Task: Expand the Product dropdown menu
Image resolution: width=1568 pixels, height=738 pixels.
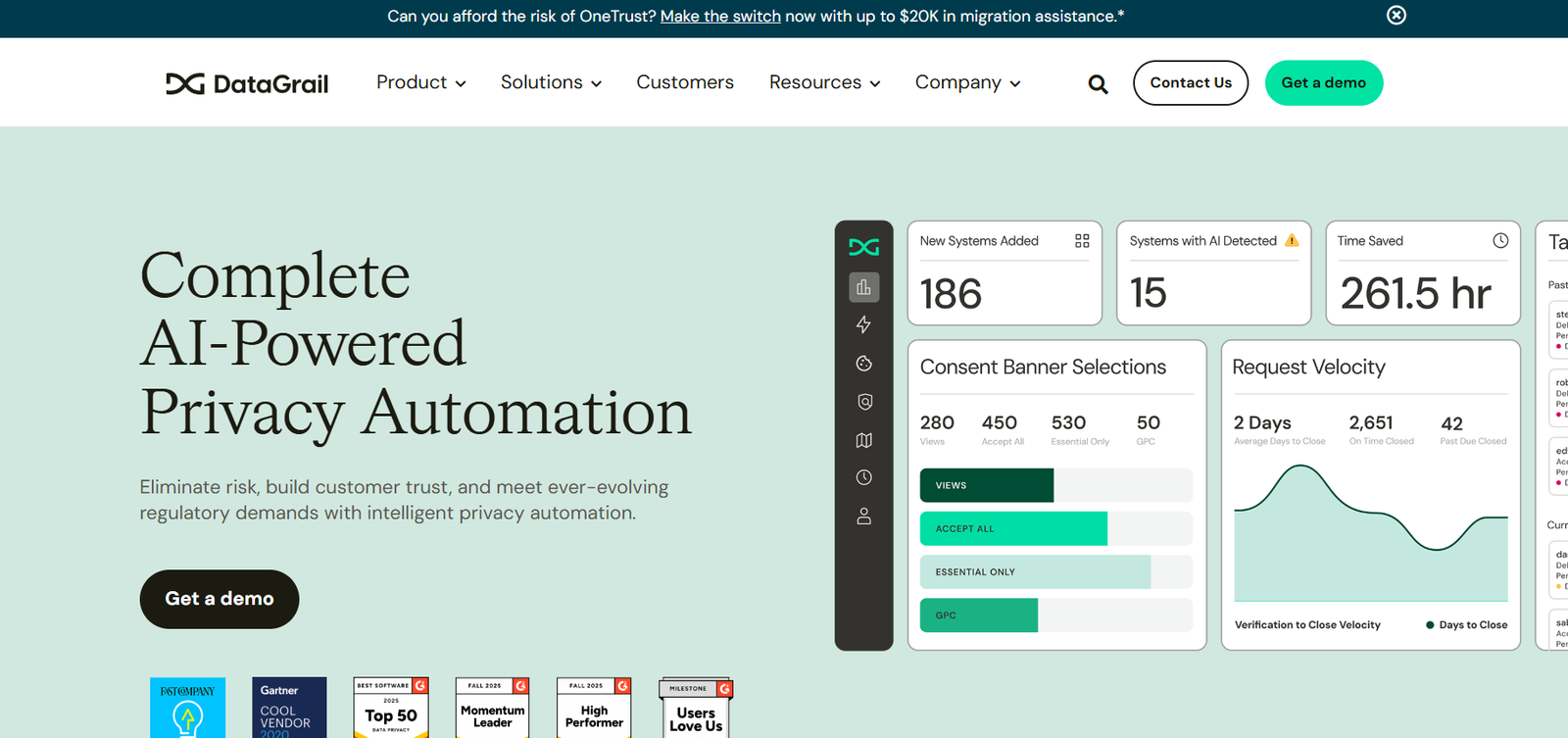Action: click(x=420, y=82)
